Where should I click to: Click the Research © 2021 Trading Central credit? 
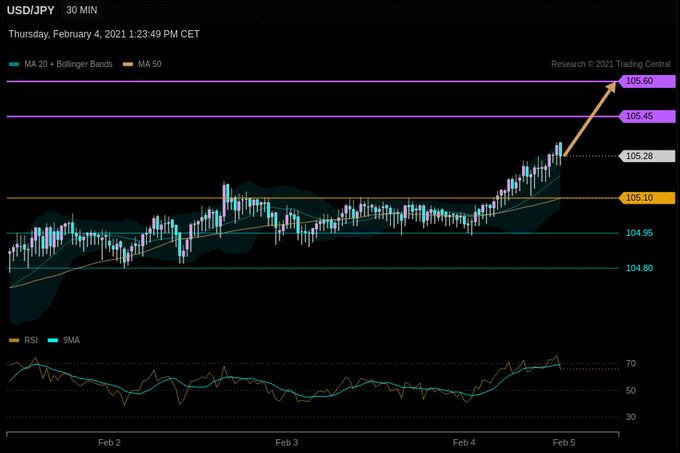(x=611, y=64)
